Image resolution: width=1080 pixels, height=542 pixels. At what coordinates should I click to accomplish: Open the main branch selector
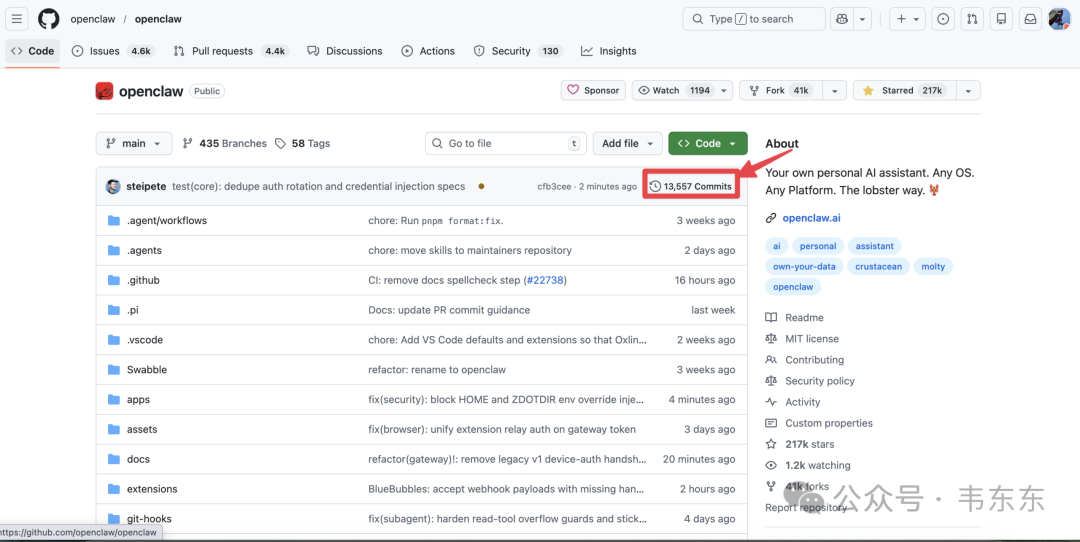point(134,143)
